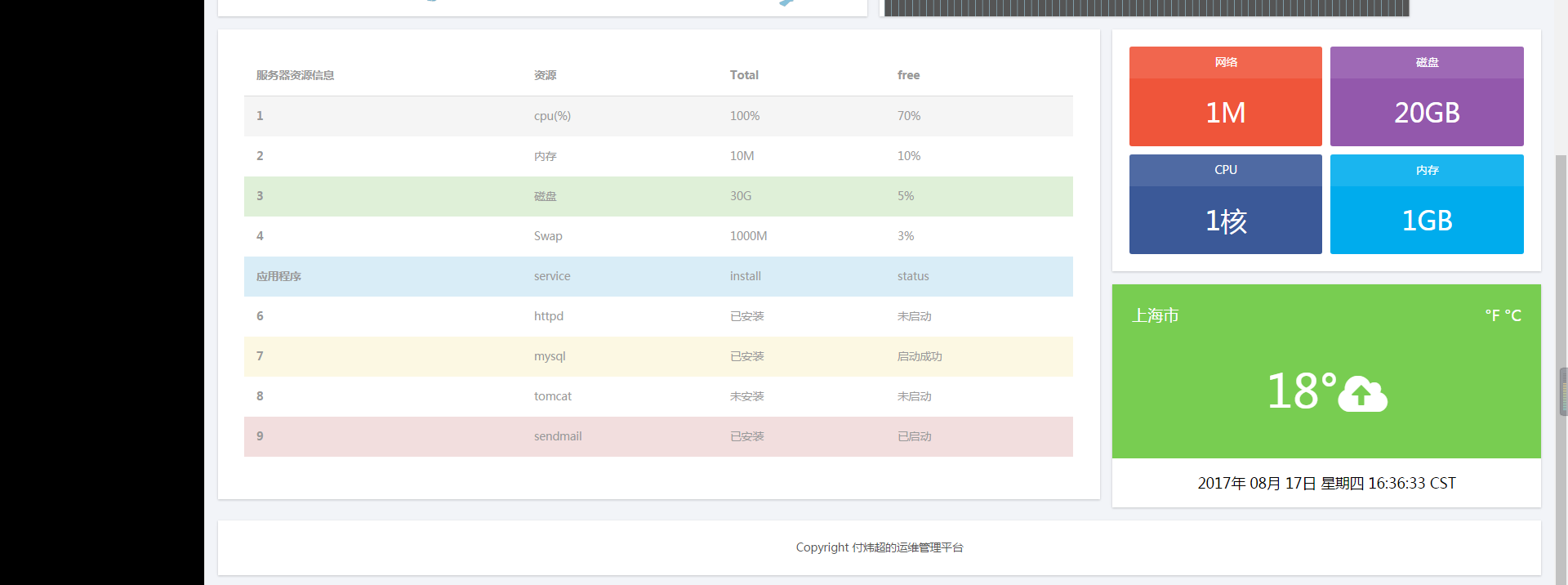Open the 内存 1GB tile
Viewport: 1568px width, 585px height.
click(1427, 204)
